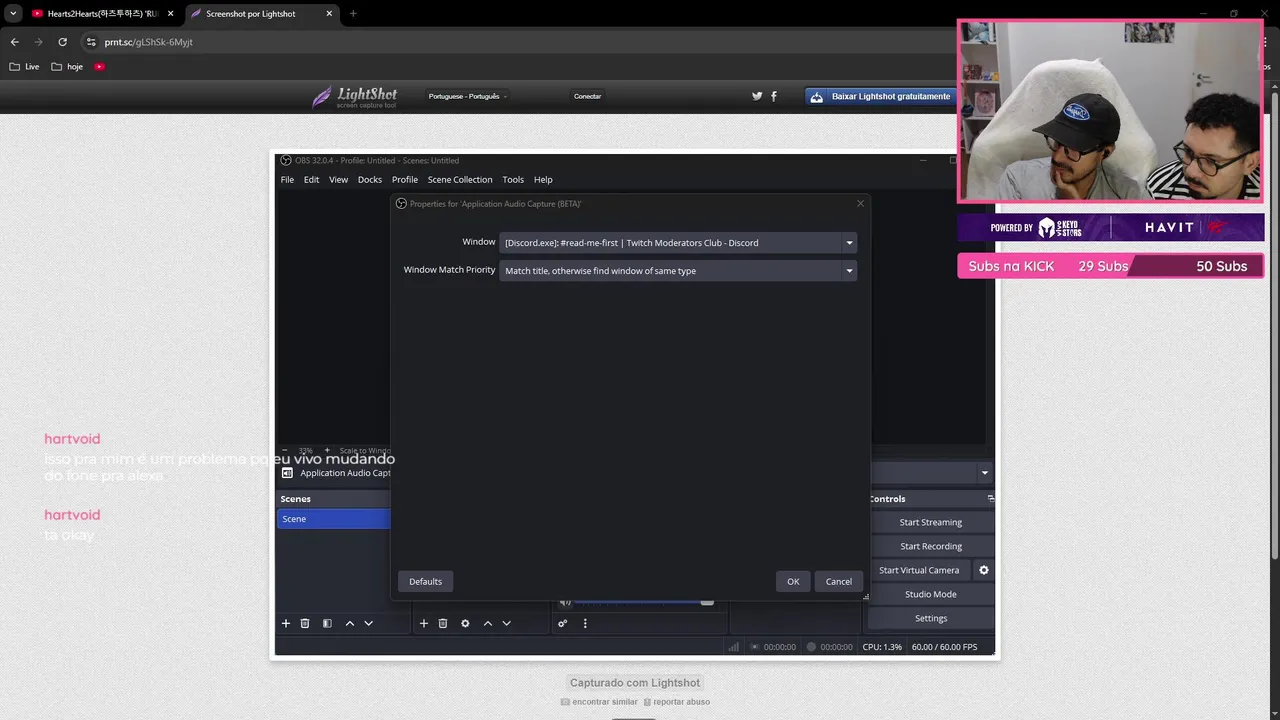Image resolution: width=1280 pixels, height=720 pixels.
Task: Click the reportar abuso link
Action: [x=677, y=702]
